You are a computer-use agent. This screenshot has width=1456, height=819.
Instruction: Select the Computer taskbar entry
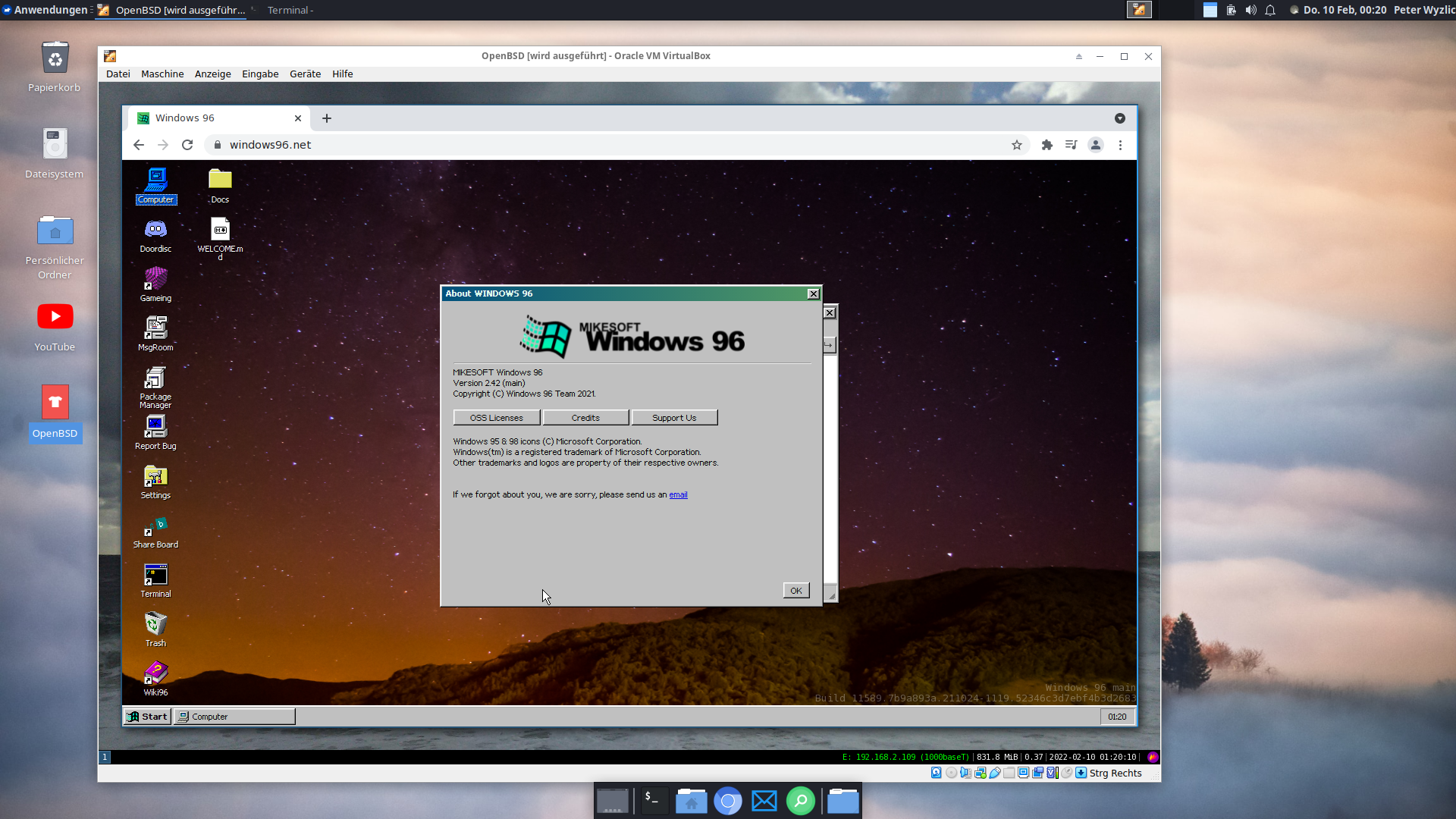pyautogui.click(x=234, y=716)
